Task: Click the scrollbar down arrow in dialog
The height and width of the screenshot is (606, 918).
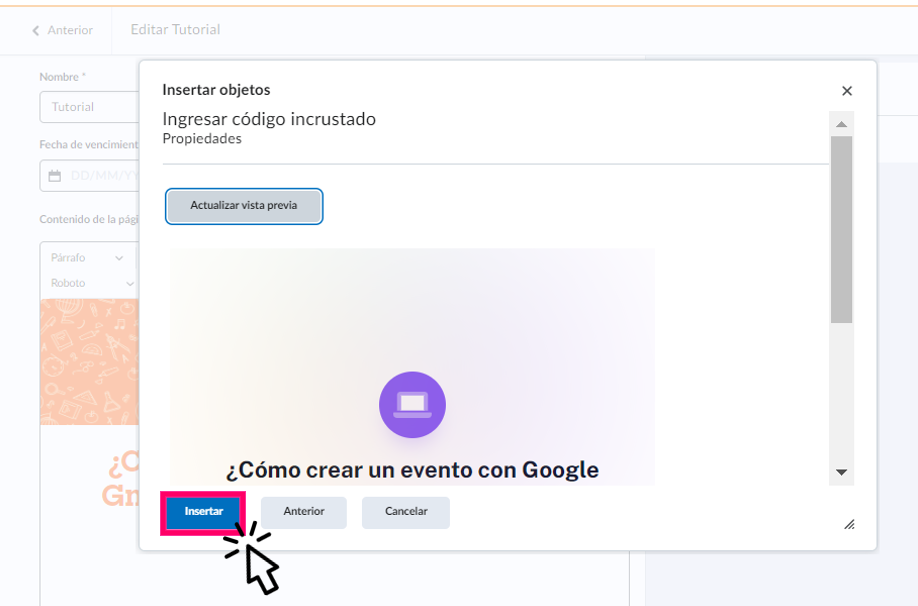Action: 841,472
